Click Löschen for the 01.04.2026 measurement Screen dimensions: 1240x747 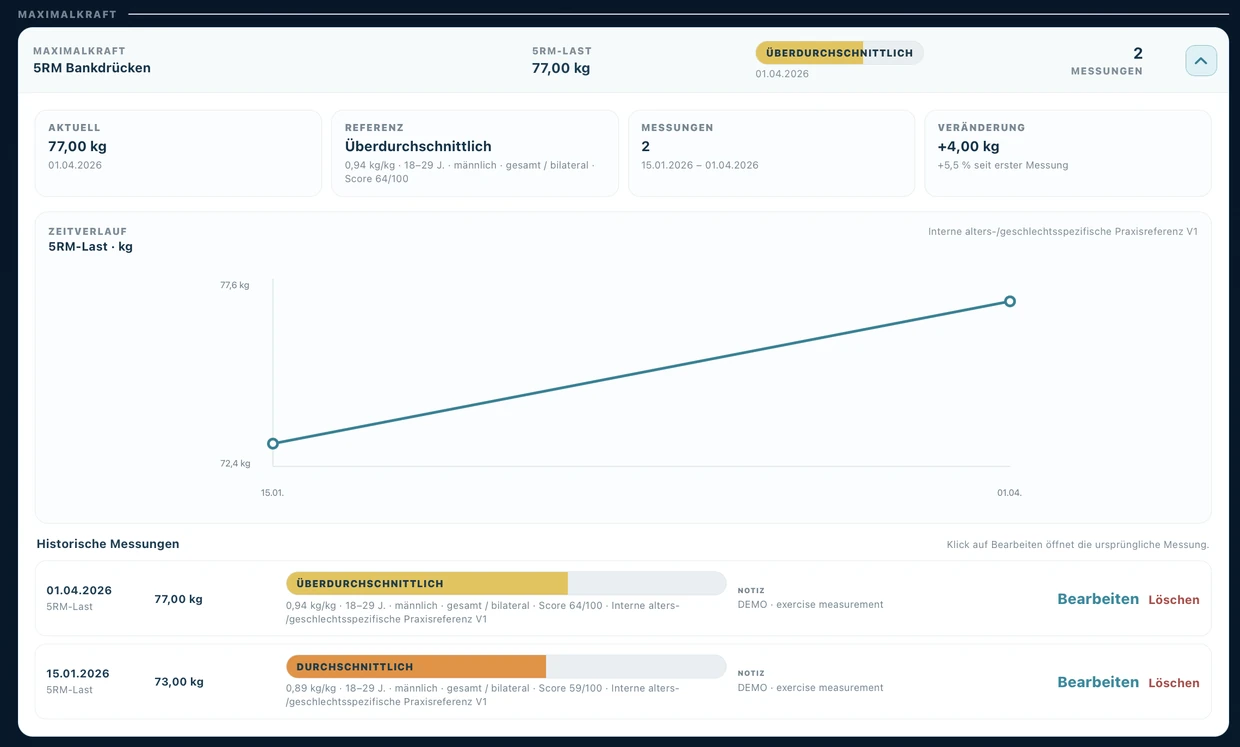pos(1174,600)
